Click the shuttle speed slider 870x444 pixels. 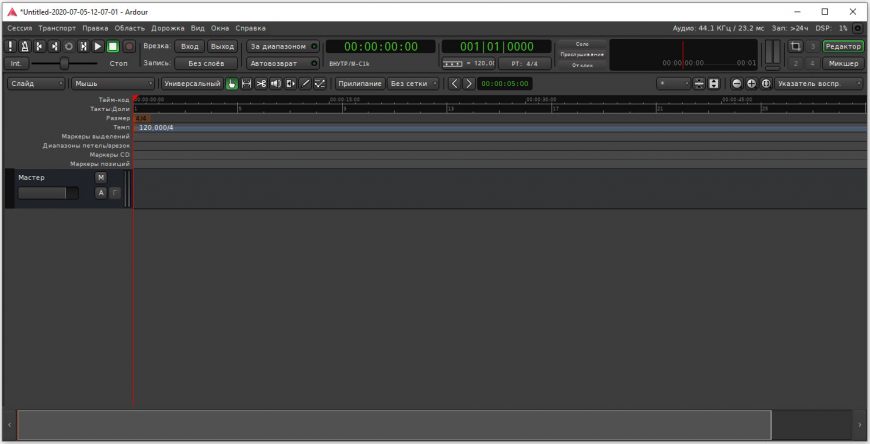click(x=65, y=63)
